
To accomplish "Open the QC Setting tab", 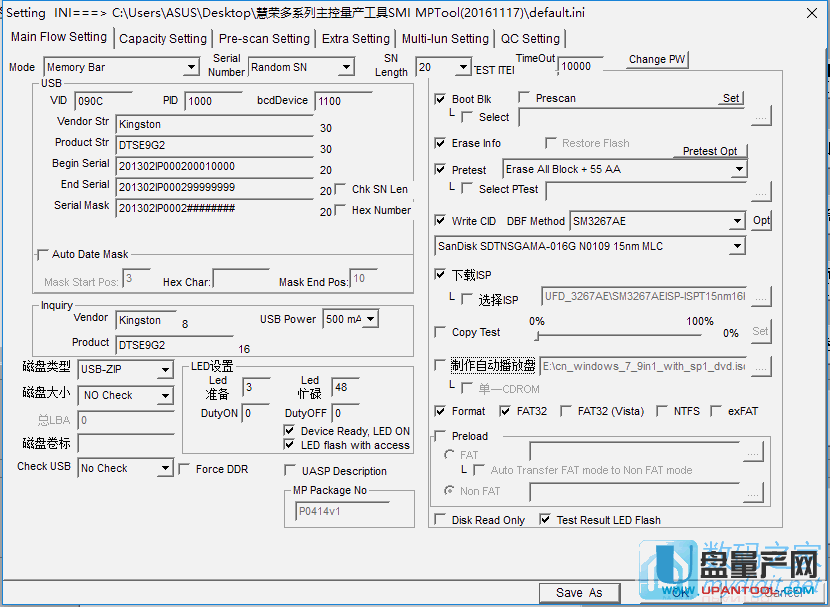I will [x=531, y=38].
